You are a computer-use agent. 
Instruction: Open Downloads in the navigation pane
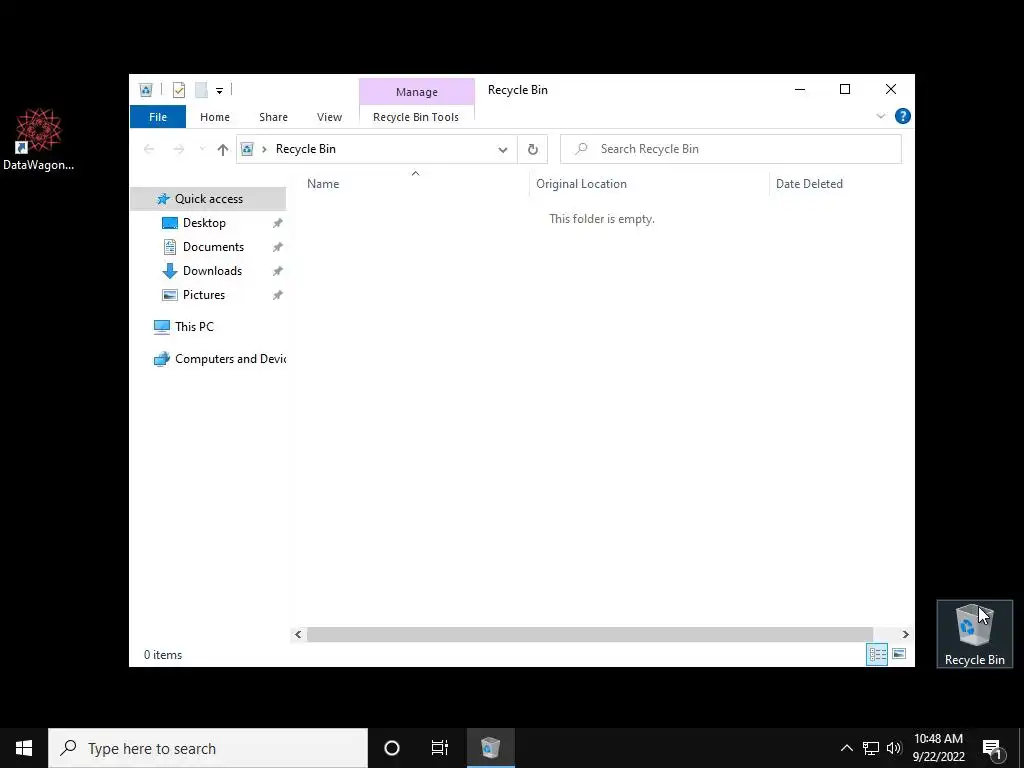point(212,271)
